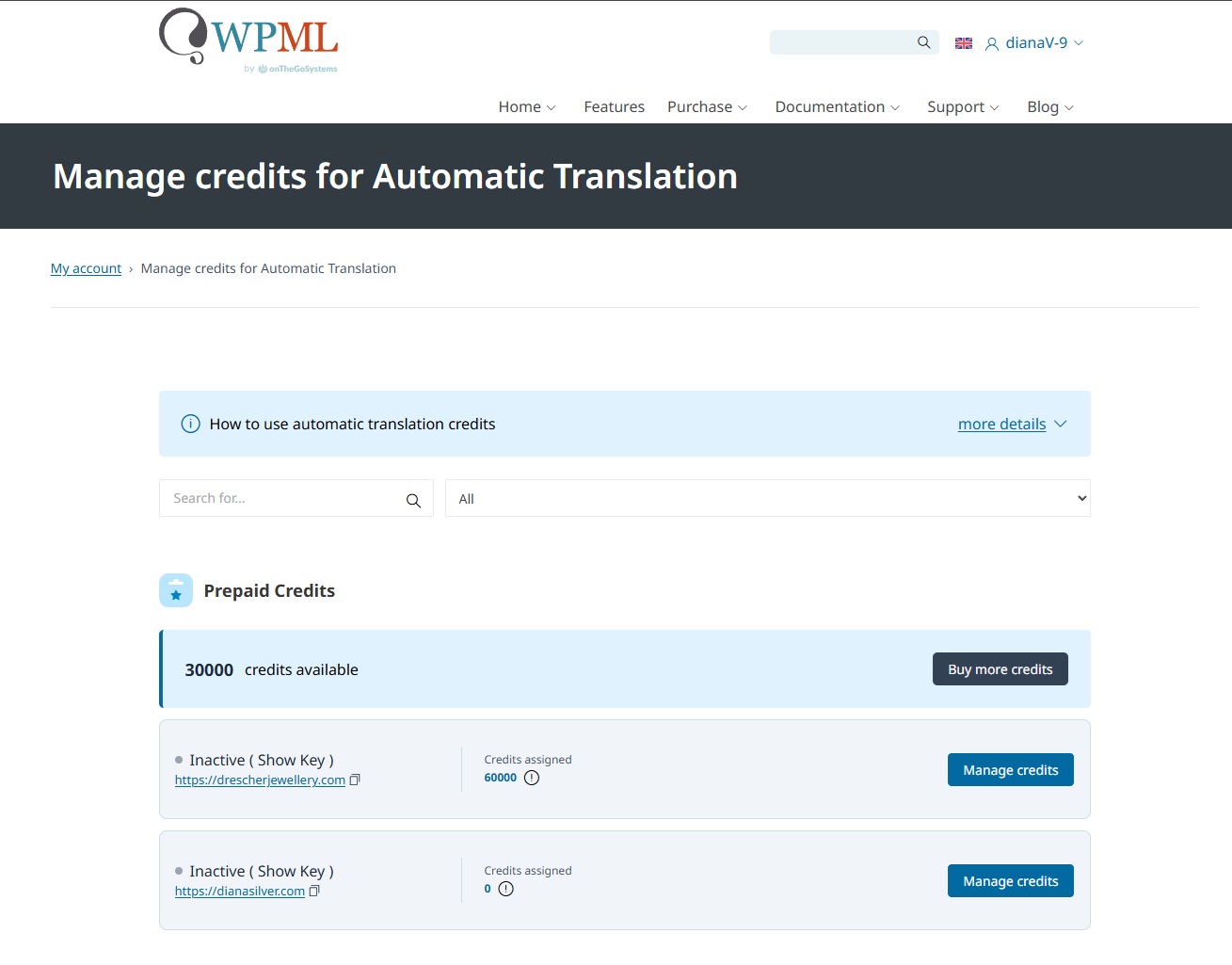The image size is (1232, 965).
Task: Open the Documentation menu
Action: 837,106
